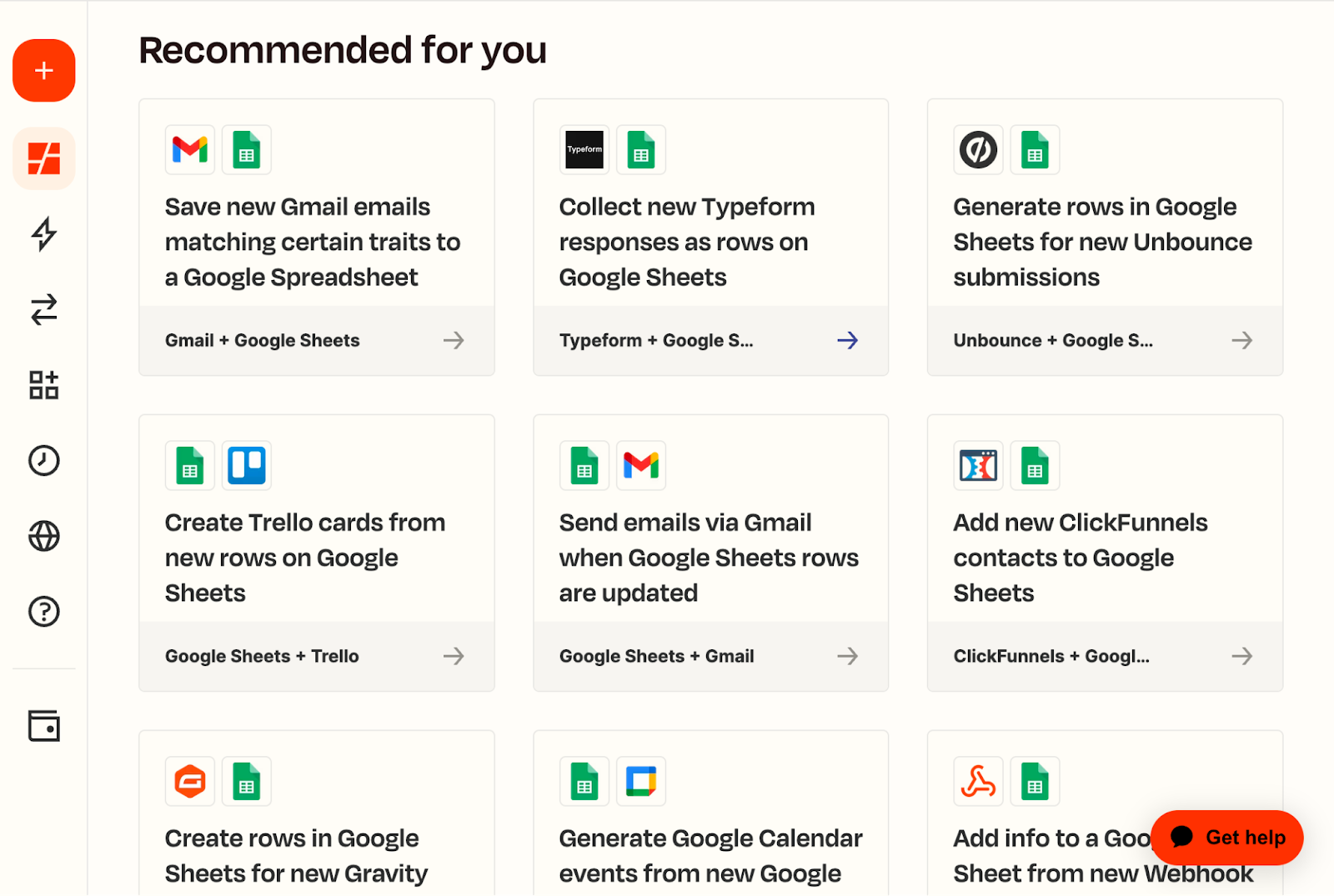Open Explore using the globe sidebar icon

[43, 536]
